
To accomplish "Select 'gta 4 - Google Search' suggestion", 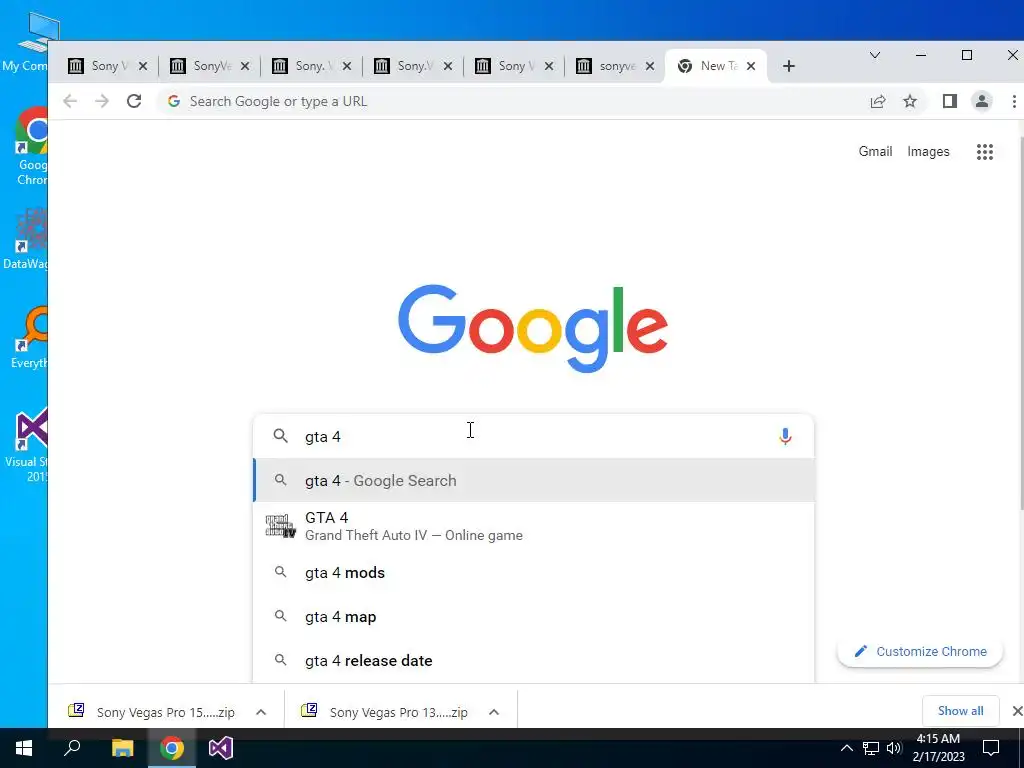I will (x=534, y=481).
